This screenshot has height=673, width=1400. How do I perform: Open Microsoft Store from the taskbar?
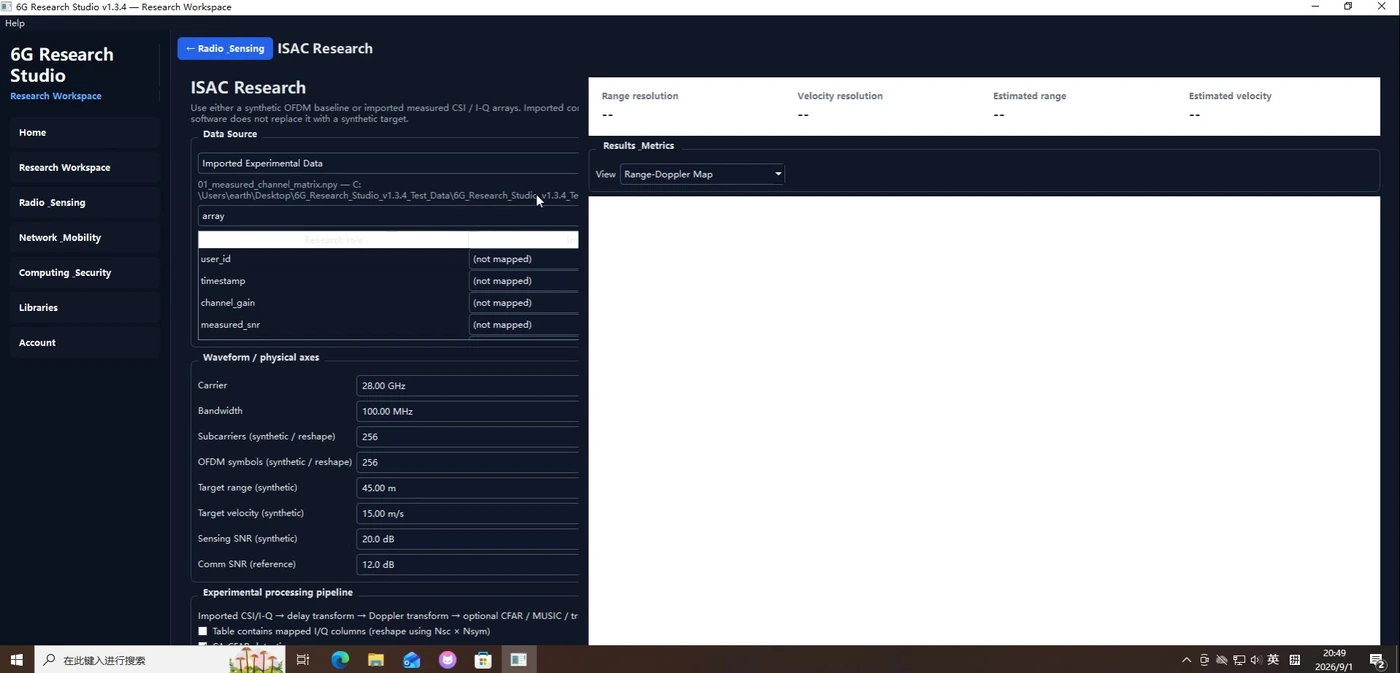click(483, 660)
